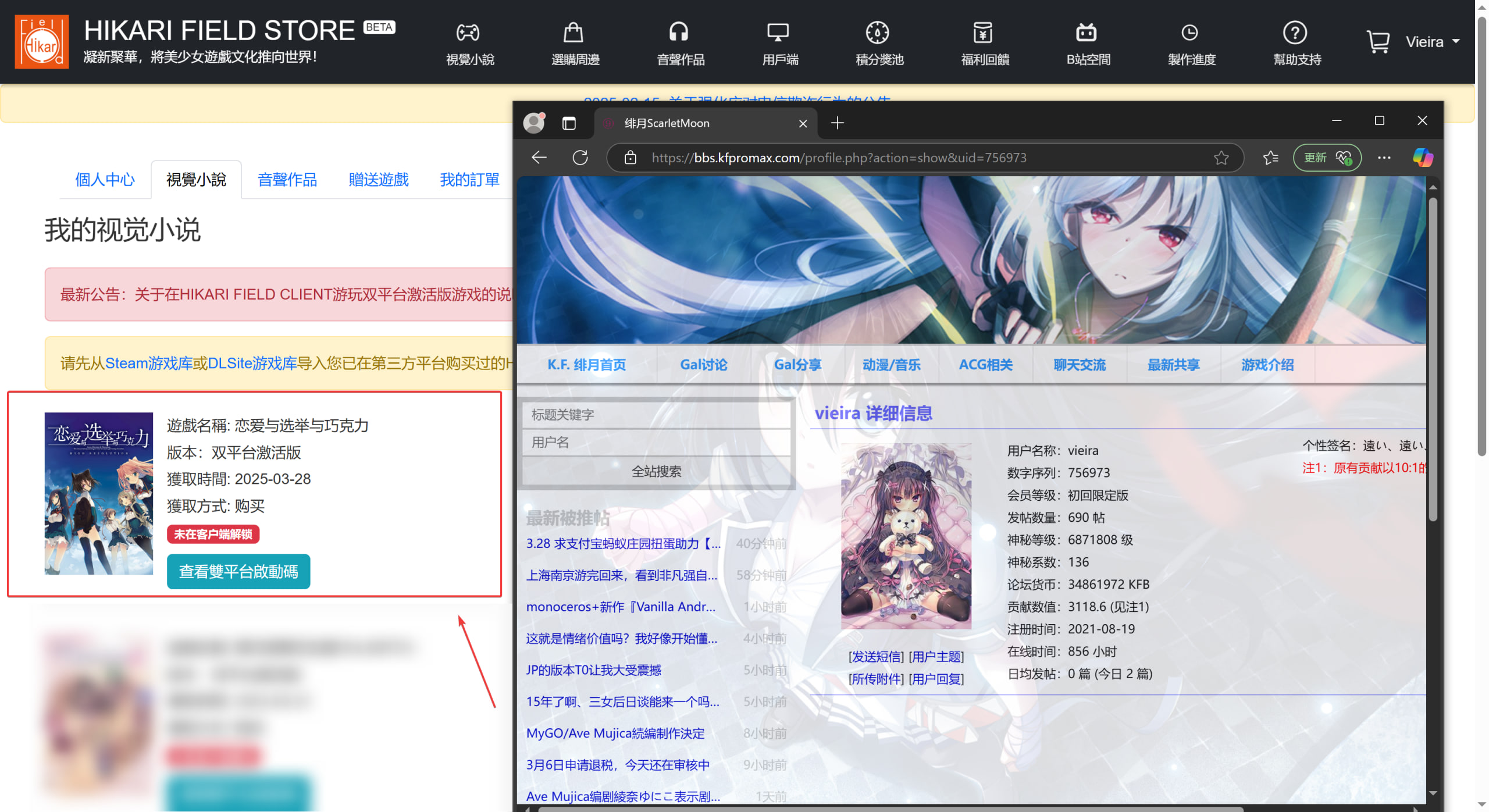Open the browser profile avatar
The image size is (1489, 812).
coord(533,123)
